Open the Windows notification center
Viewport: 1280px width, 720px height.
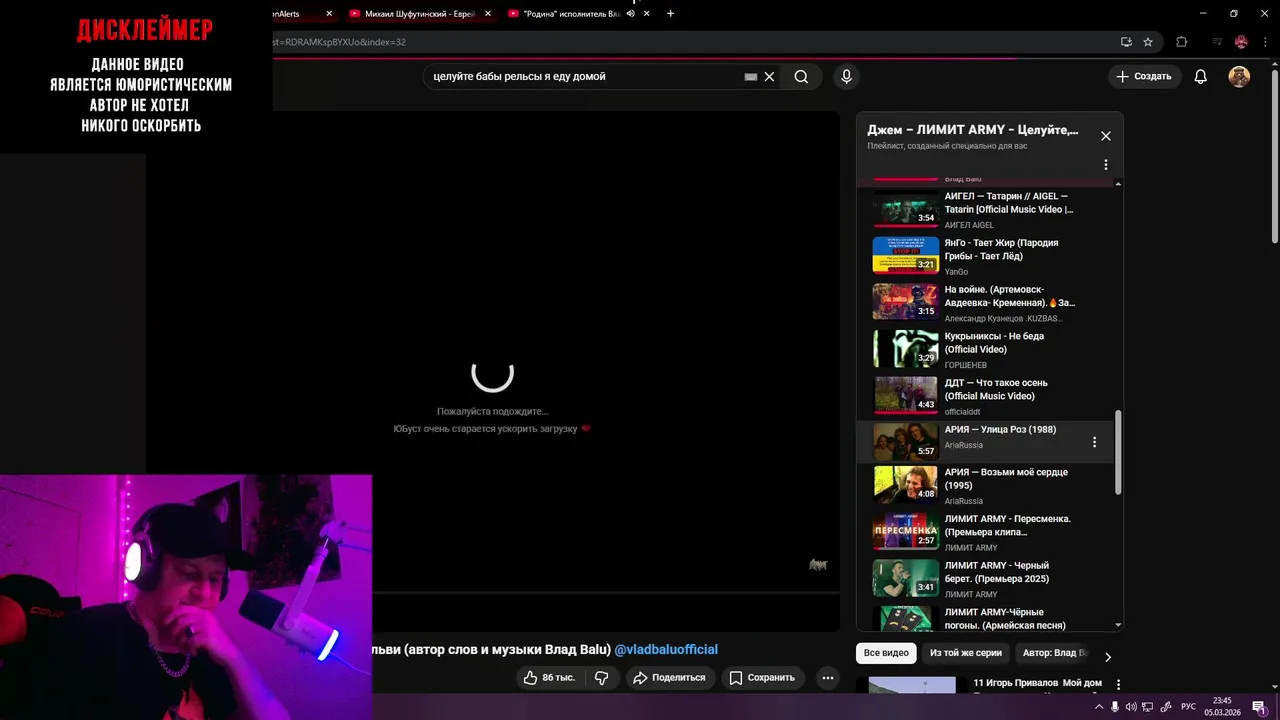pyautogui.click(x=1259, y=707)
